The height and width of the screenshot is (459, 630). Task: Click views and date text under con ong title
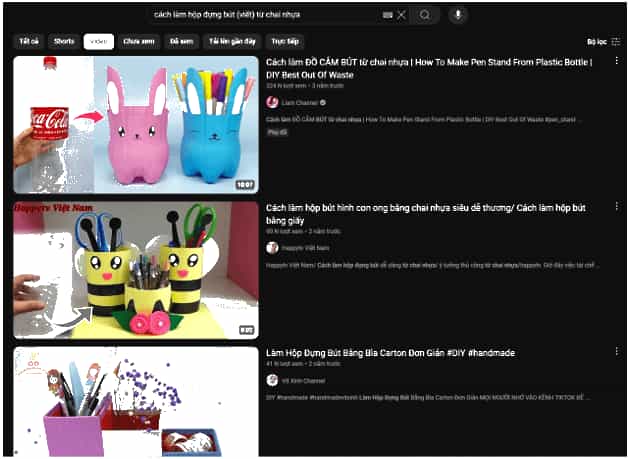303,231
